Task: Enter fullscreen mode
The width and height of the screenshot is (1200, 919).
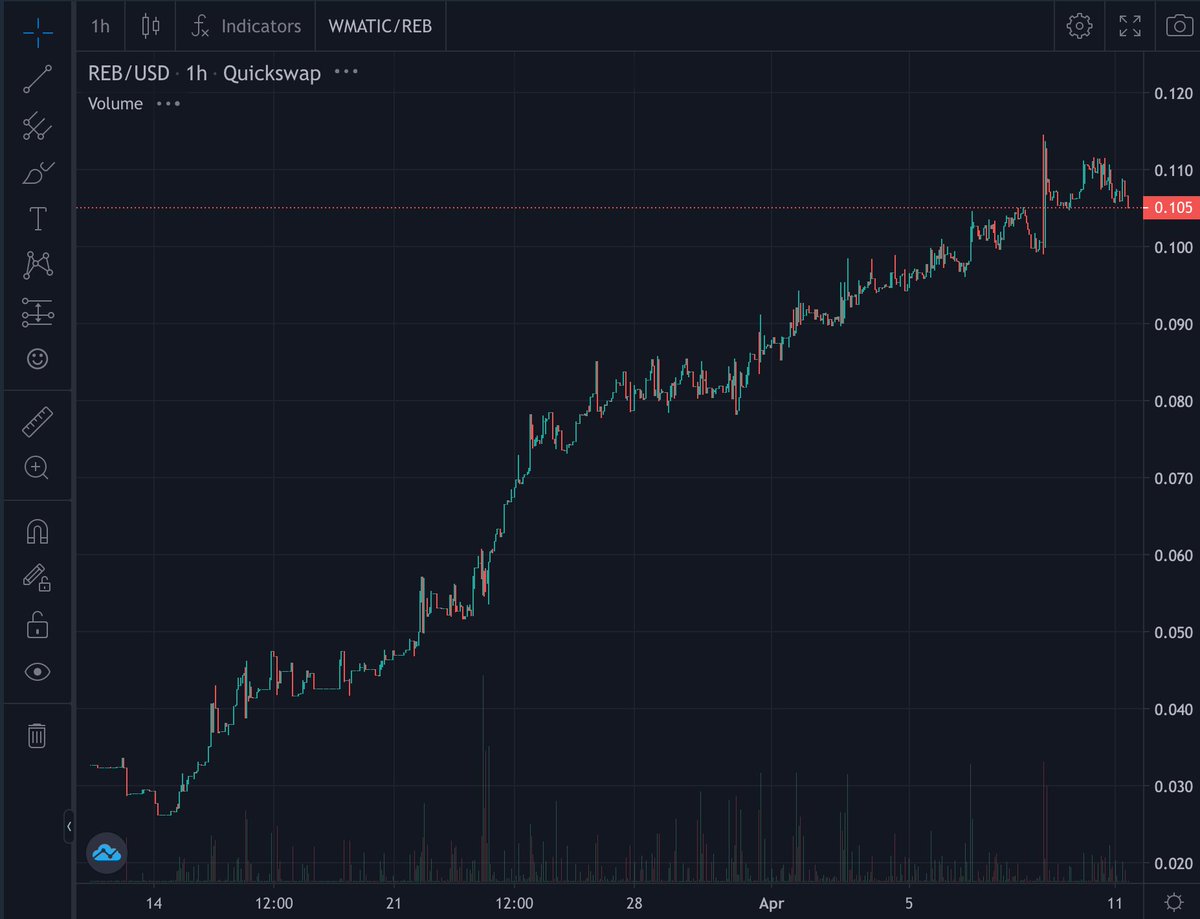Action: coord(1130,26)
